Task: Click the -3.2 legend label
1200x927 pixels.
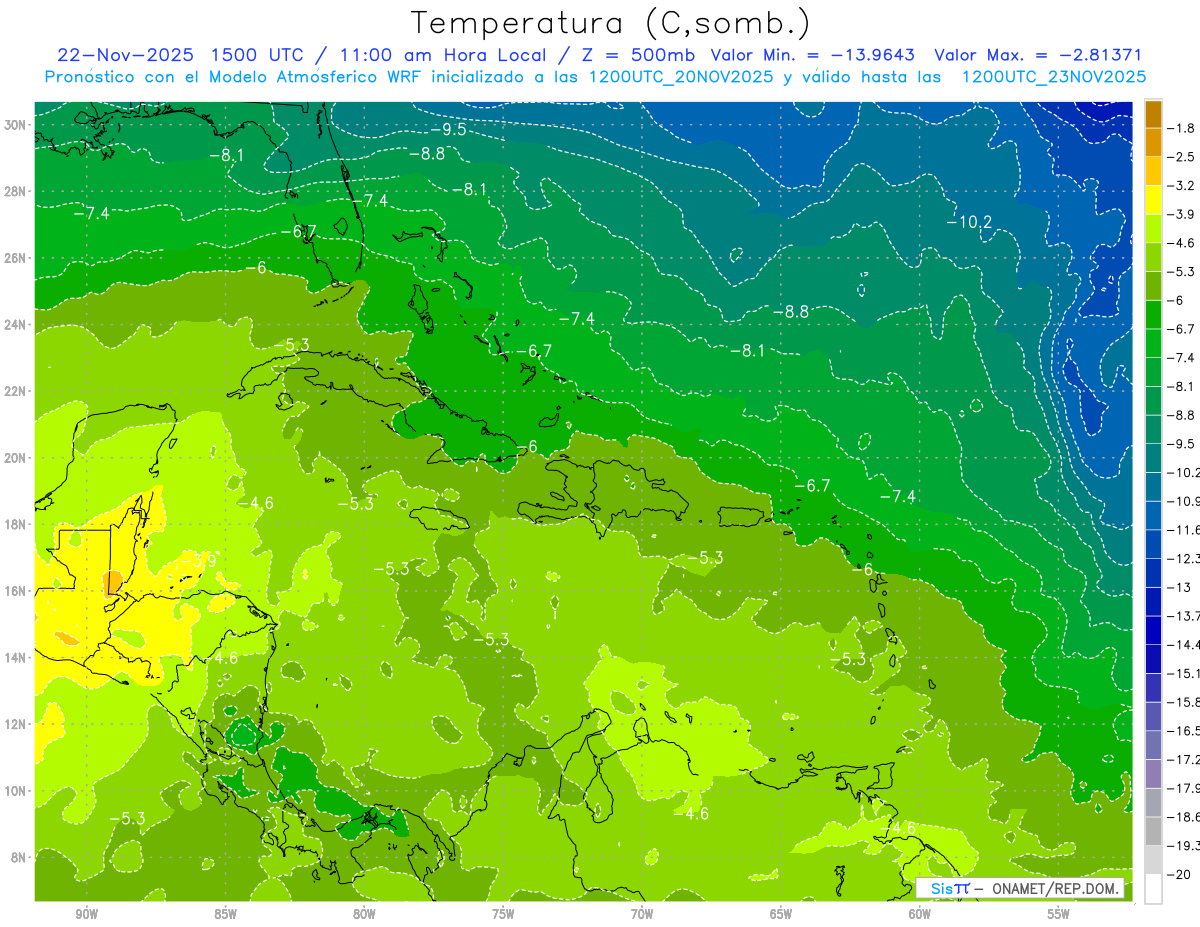Action: pyautogui.click(x=1180, y=185)
